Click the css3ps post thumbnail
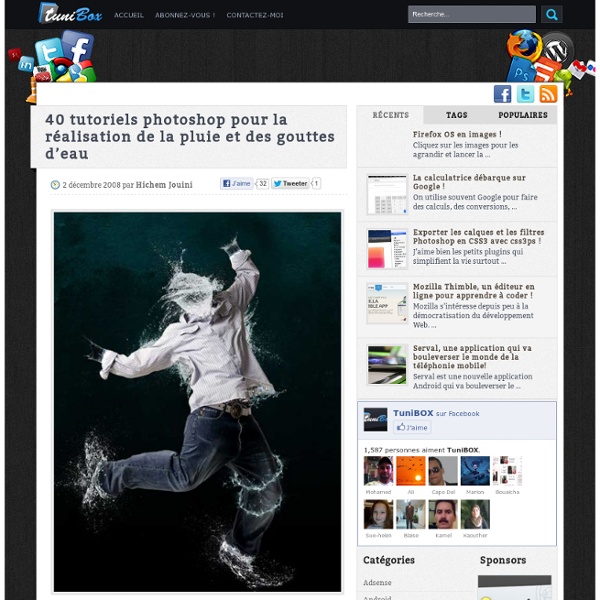 tap(387, 249)
